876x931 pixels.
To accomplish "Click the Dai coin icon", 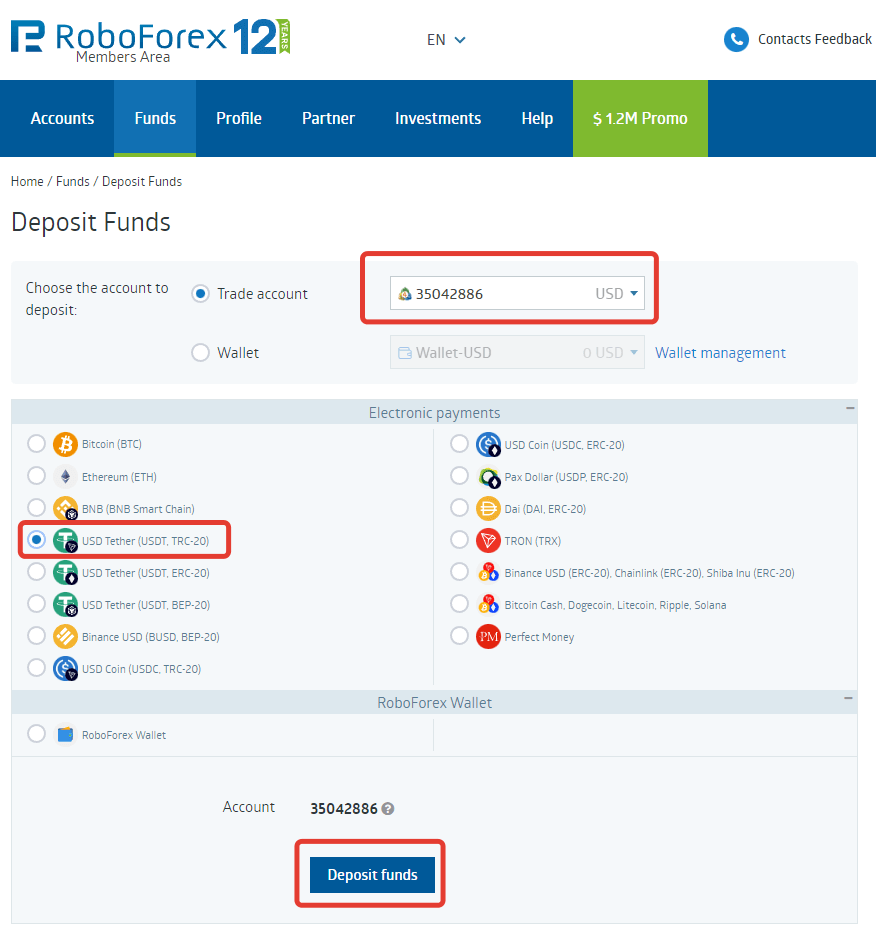I will 488,509.
